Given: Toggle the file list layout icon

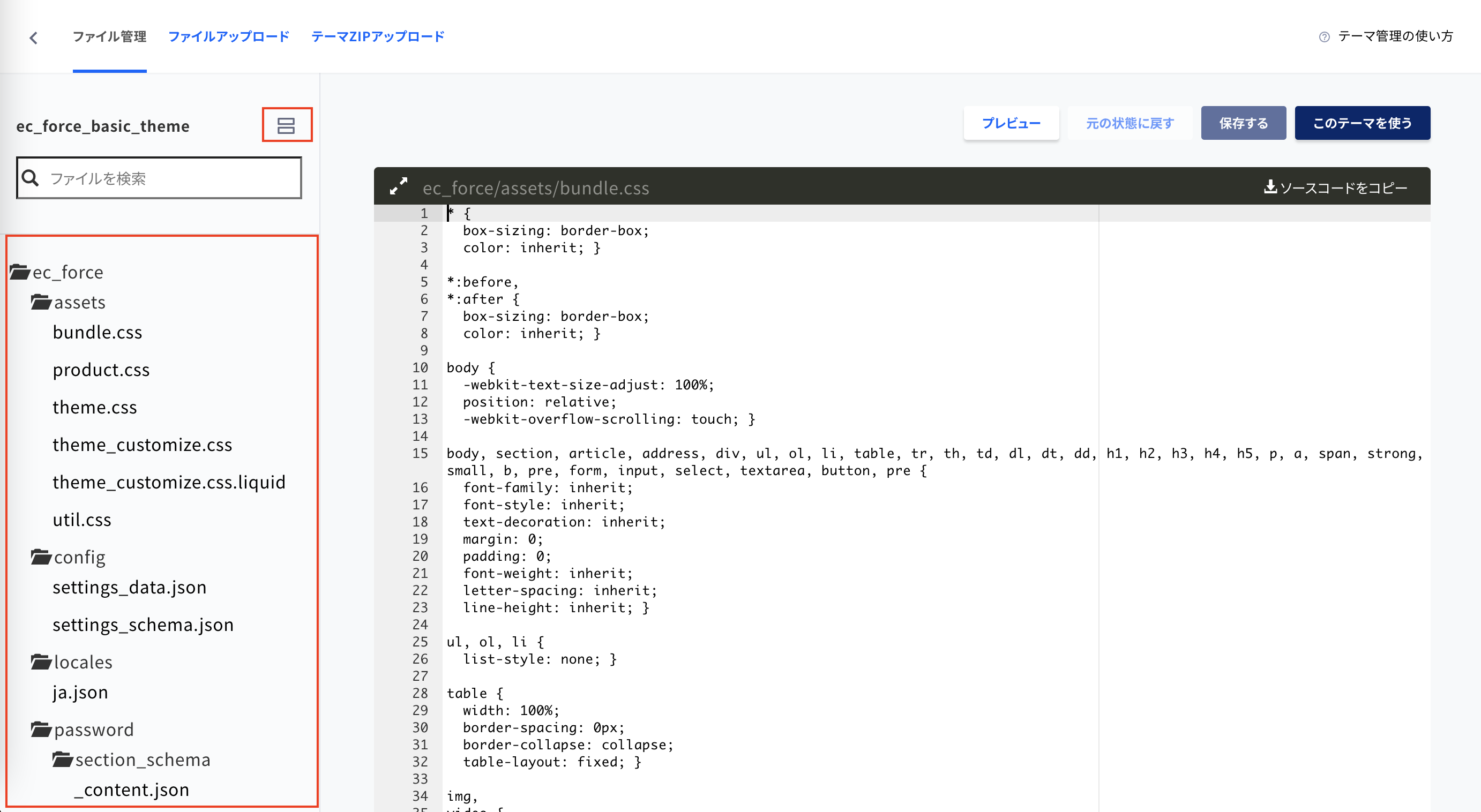Looking at the screenshot, I should pos(286,125).
